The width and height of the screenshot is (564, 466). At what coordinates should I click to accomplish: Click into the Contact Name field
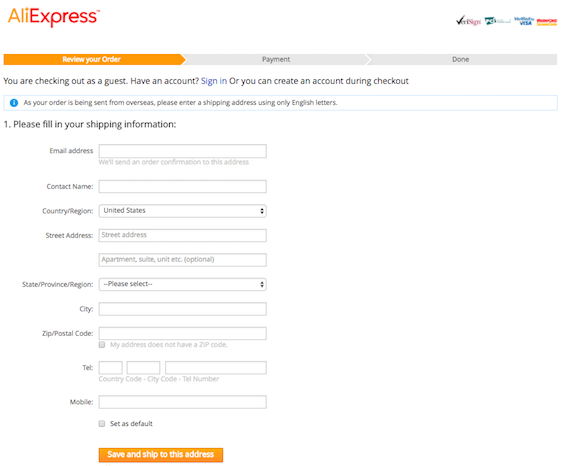[x=182, y=186]
